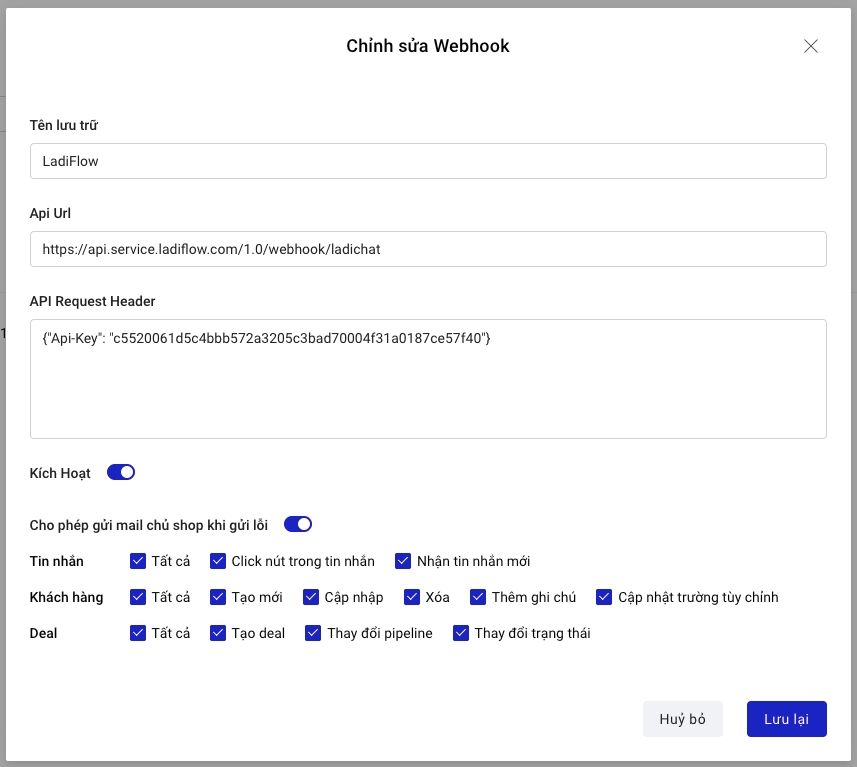Click the Lưu lại button
Image resolution: width=857 pixels, height=767 pixels.
tap(786, 719)
